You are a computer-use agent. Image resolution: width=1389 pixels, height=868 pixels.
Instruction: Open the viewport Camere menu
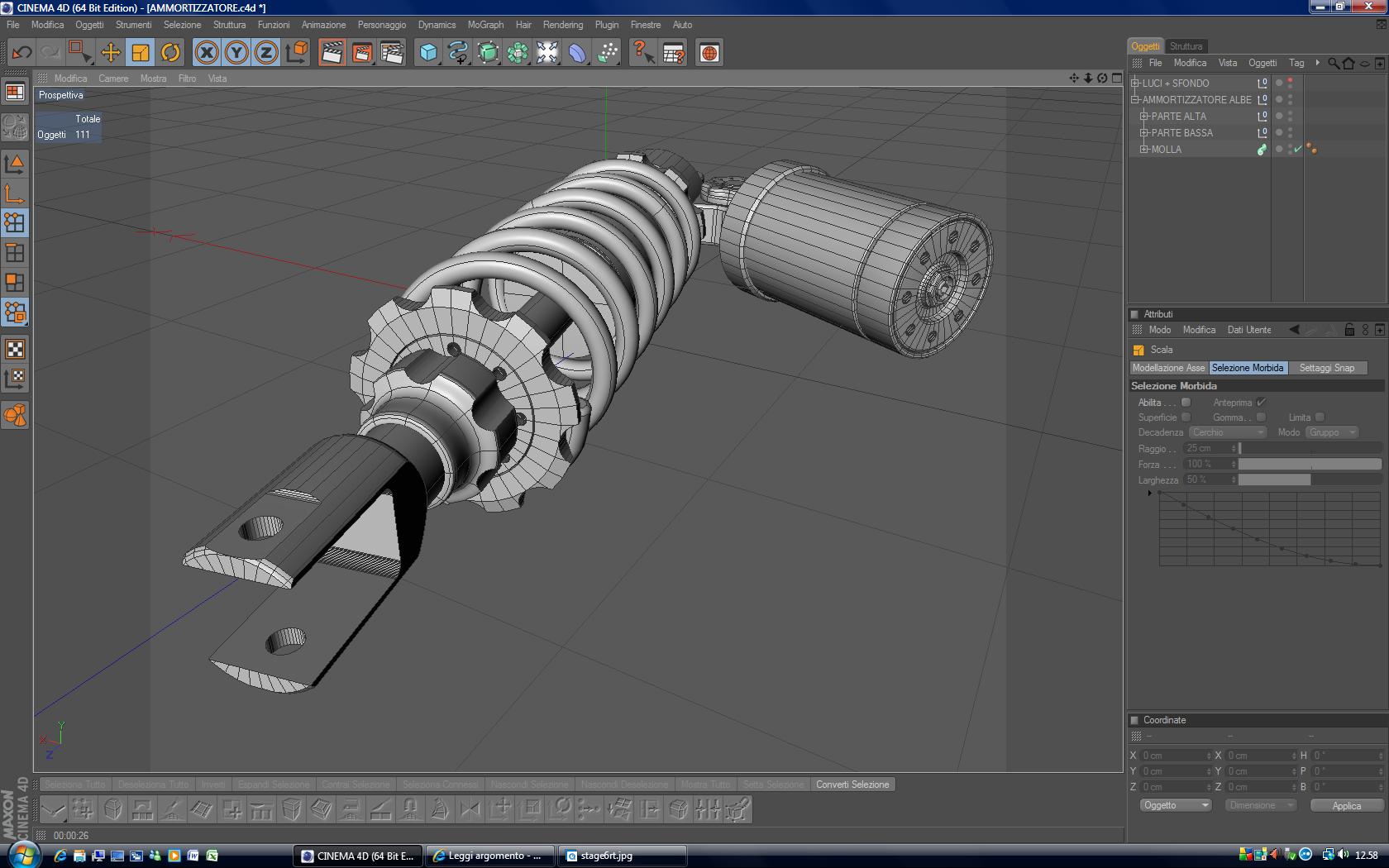pos(113,79)
